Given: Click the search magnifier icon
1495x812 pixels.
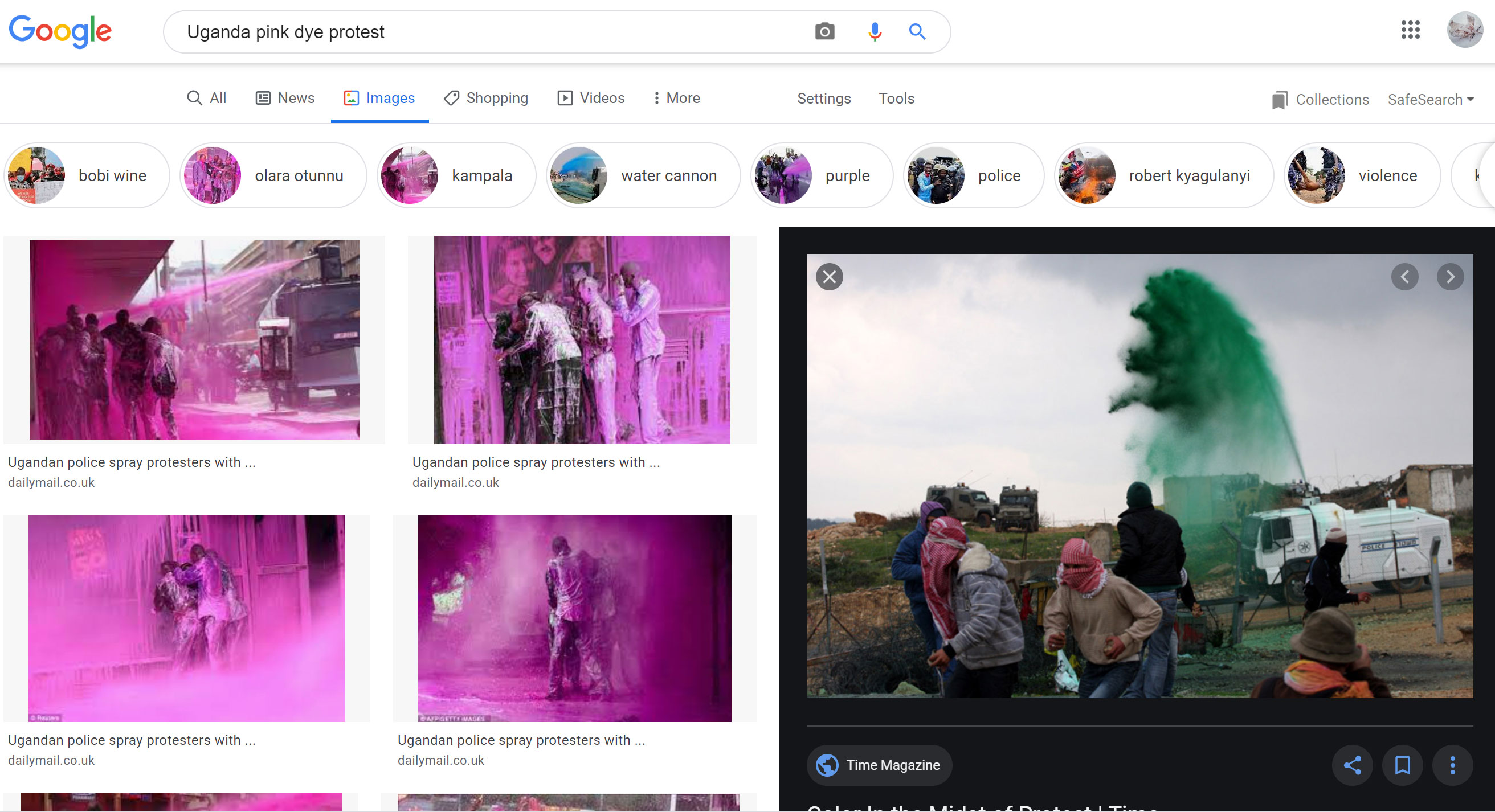Looking at the screenshot, I should [917, 31].
